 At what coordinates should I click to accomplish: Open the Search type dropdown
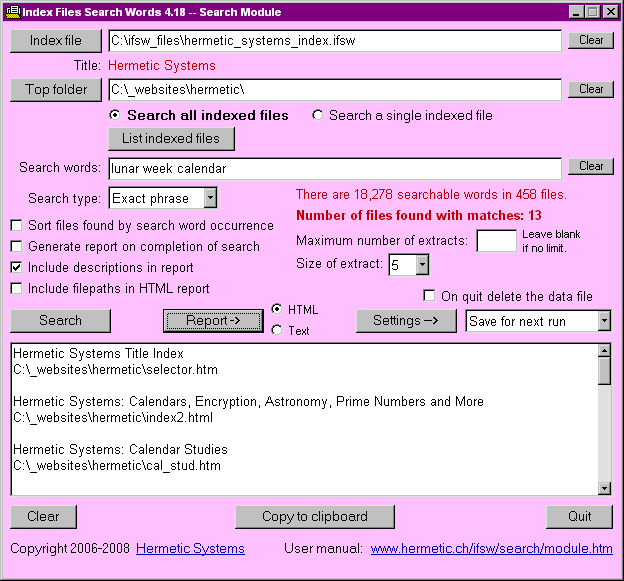click(210, 198)
